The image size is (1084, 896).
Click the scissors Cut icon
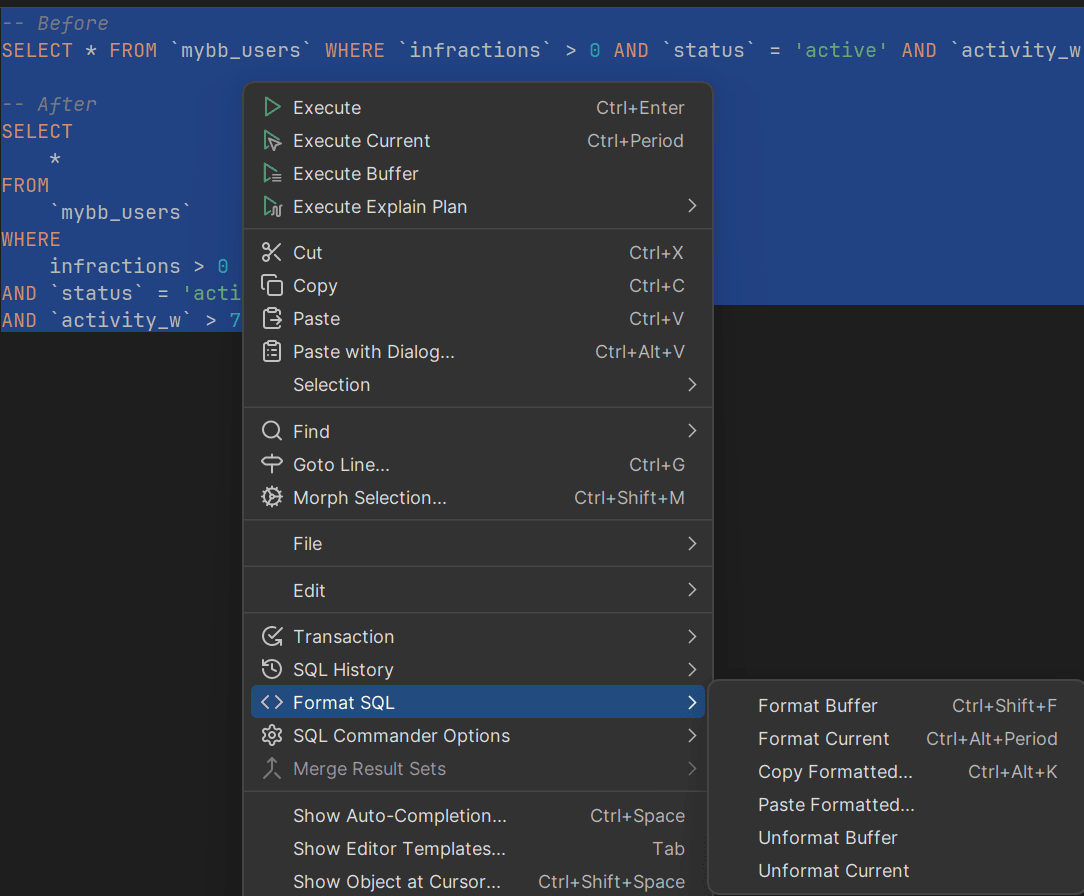[272, 252]
